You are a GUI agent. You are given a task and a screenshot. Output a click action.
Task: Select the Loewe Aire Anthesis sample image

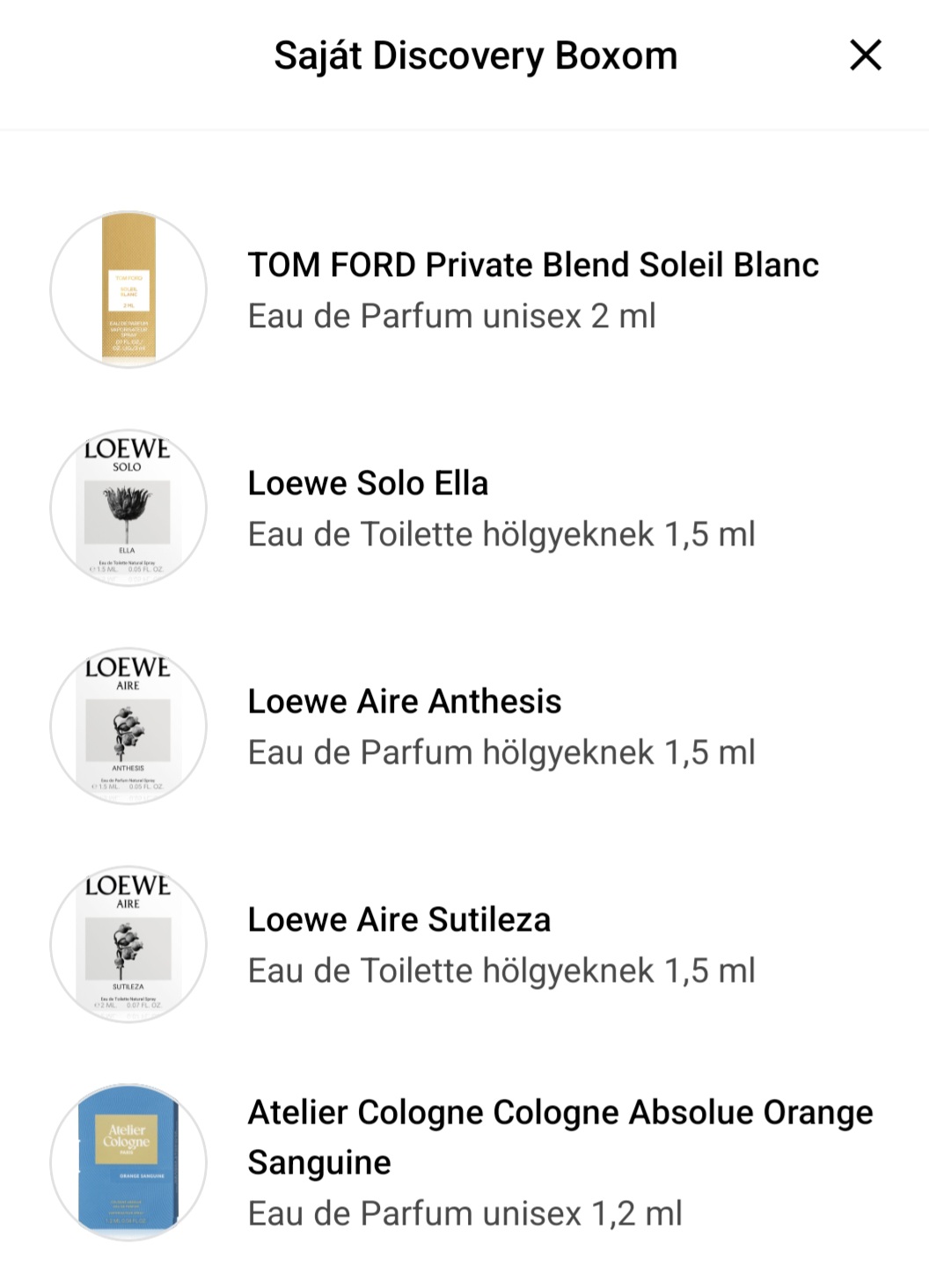tap(128, 726)
